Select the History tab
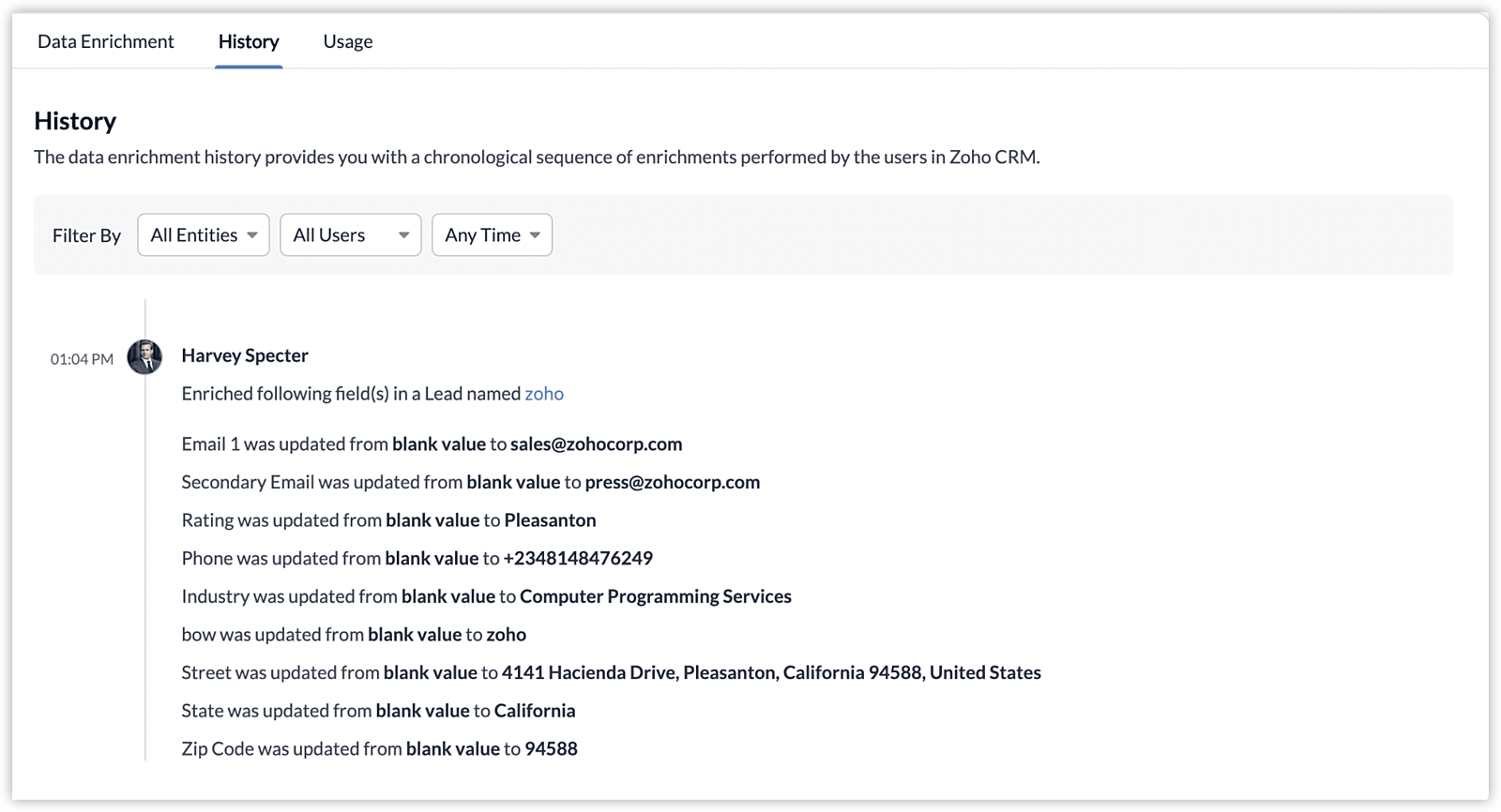Screen dimensions: 1501x812 click(x=249, y=41)
